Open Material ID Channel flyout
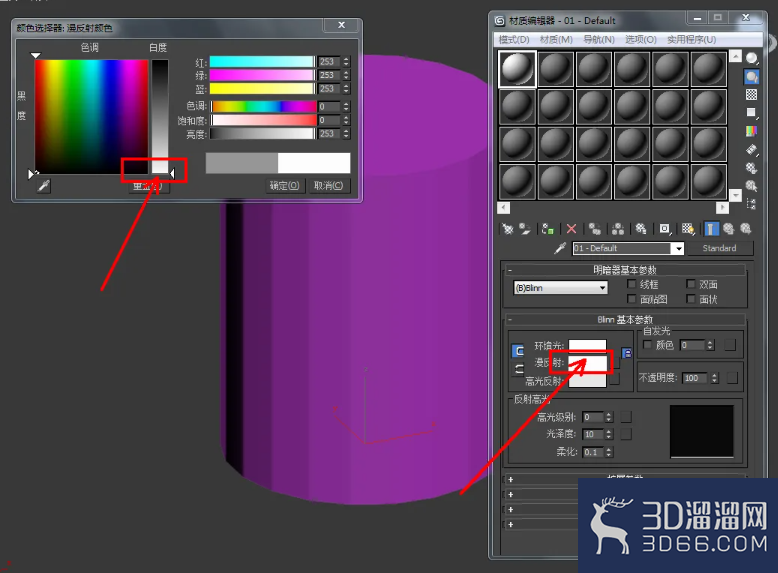 coord(664,229)
